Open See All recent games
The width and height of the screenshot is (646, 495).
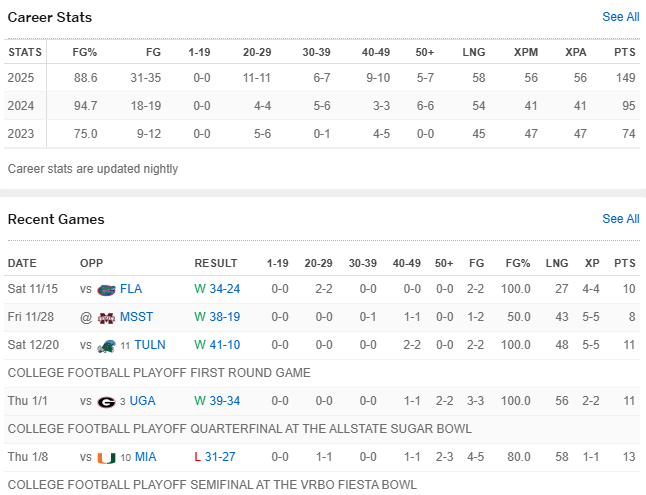click(x=620, y=219)
